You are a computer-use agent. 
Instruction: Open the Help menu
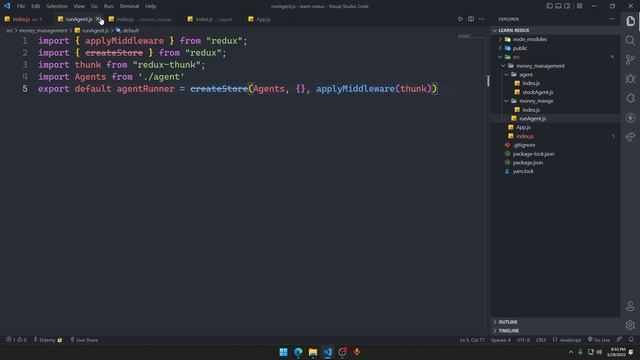tap(150, 6)
